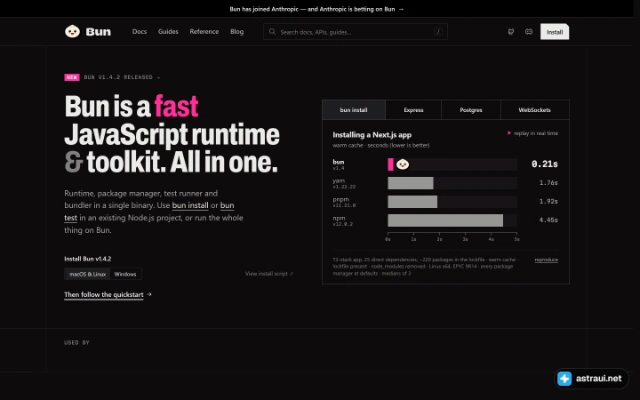Click the pink NEW badge
Viewport: 640px width, 400px height.
click(72, 77)
